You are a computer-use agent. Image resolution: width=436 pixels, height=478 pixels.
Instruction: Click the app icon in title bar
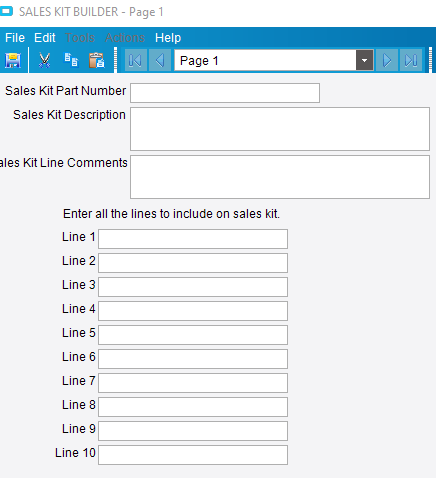click(x=6, y=11)
